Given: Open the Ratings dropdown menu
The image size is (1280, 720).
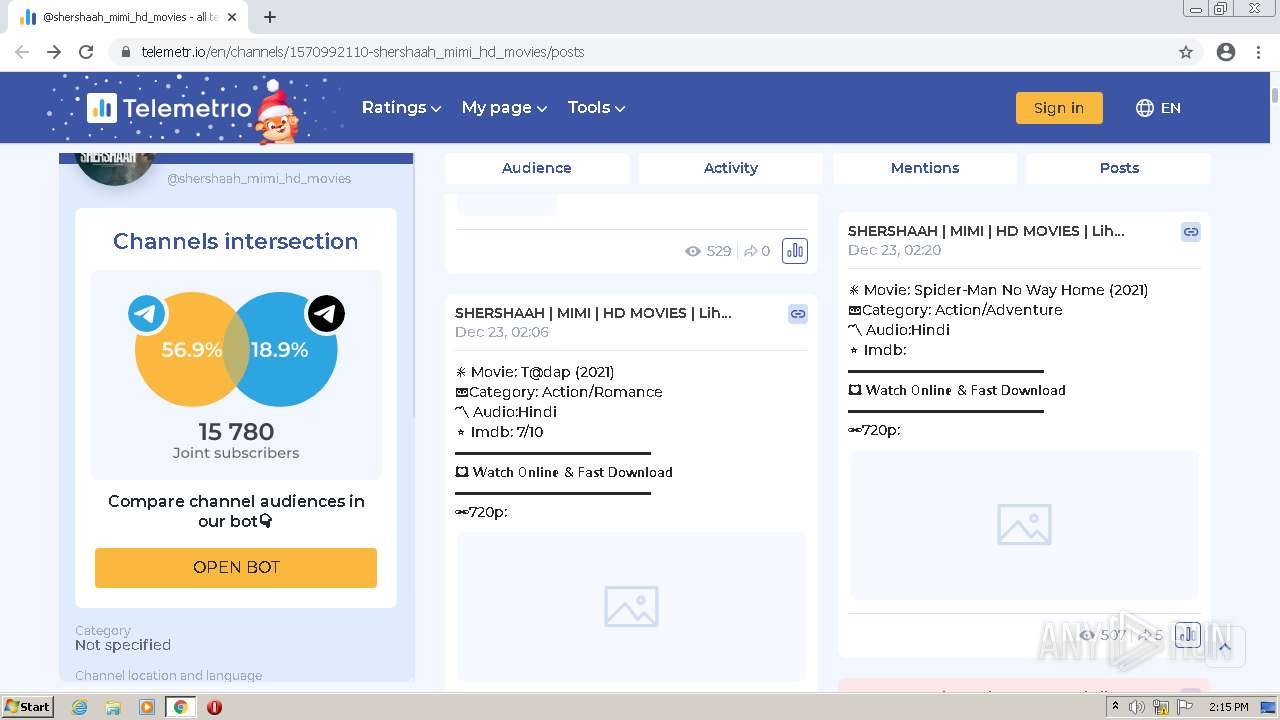Looking at the screenshot, I should [x=401, y=108].
